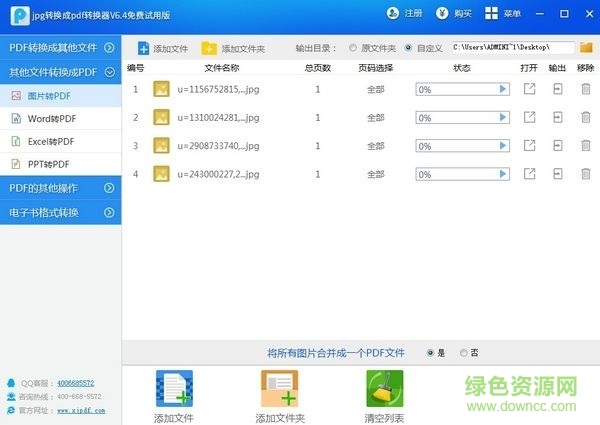Viewport: 600px width, 425px height.
Task: Click the 注册 register icon in title bar
Action: 393,13
